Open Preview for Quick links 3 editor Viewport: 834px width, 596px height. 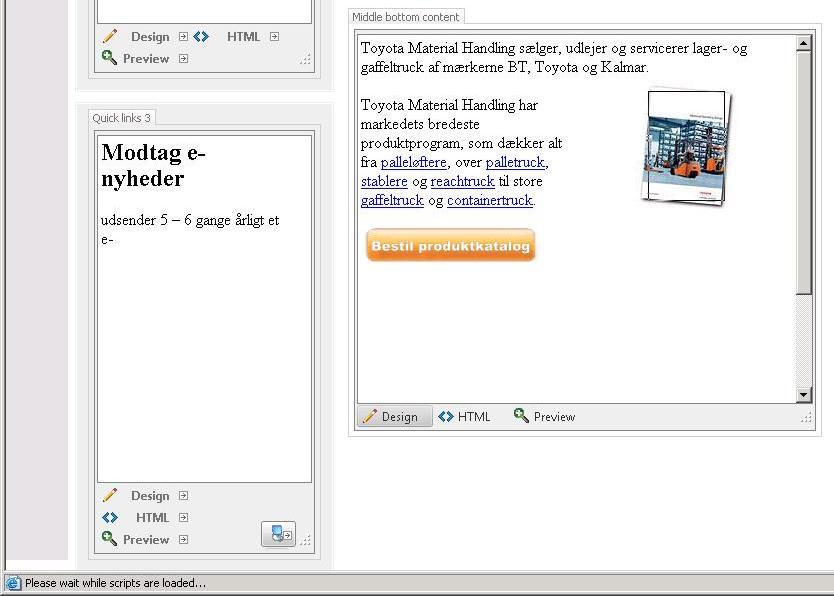click(x=146, y=539)
